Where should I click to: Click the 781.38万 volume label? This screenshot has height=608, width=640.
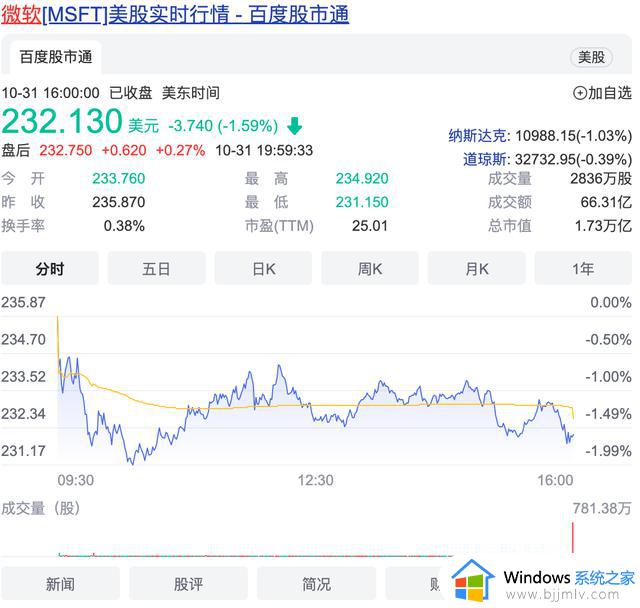(602, 508)
